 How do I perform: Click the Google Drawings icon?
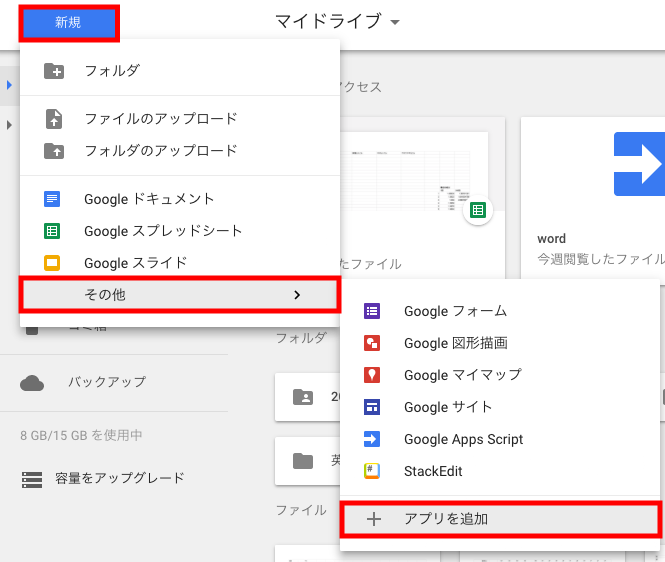tap(372, 343)
